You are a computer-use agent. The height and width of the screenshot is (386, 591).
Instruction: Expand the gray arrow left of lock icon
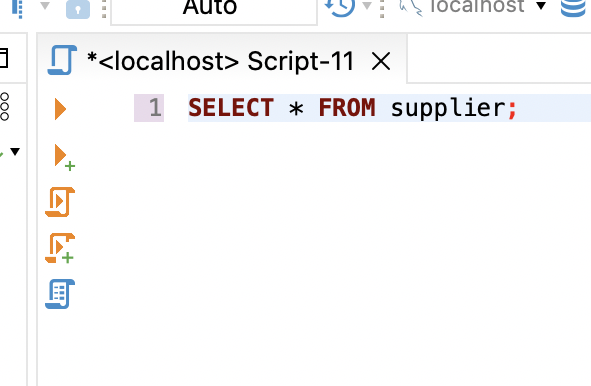(x=45, y=6)
